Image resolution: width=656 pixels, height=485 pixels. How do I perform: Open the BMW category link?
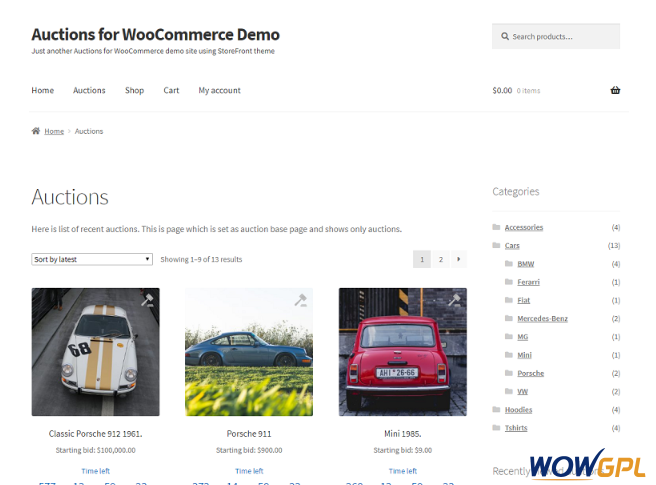pos(525,264)
